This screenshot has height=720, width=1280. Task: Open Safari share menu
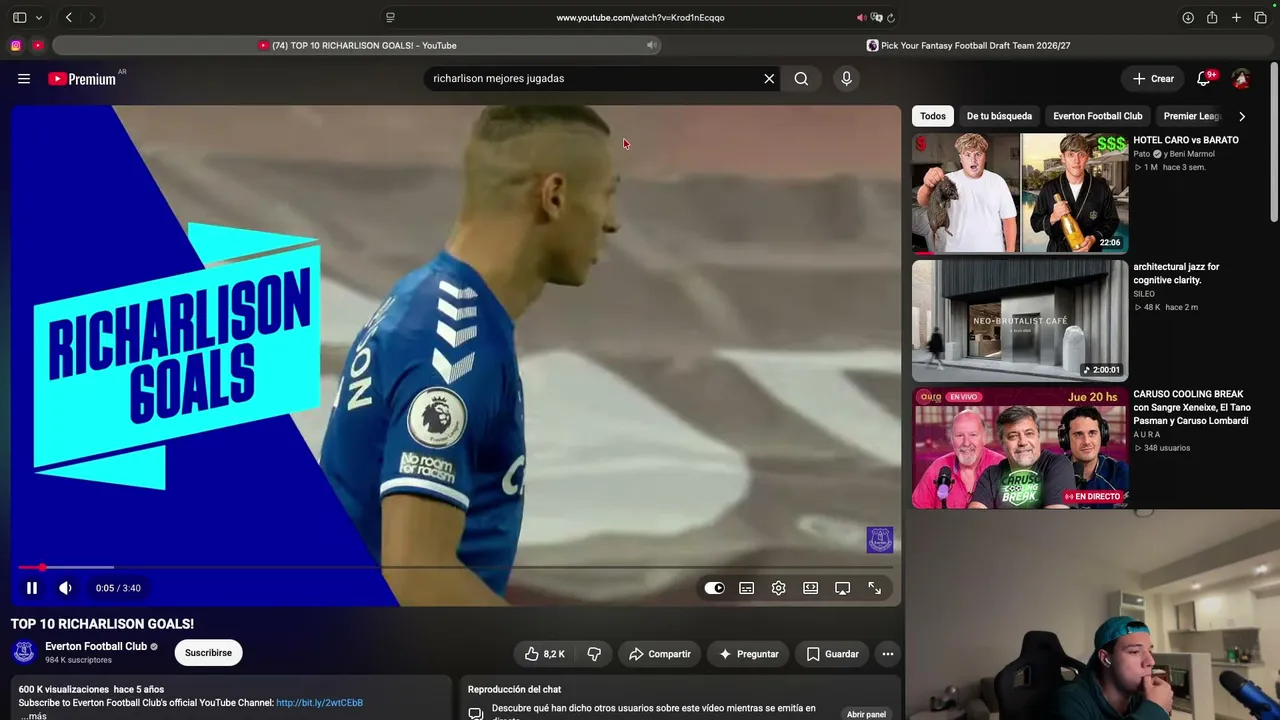[1212, 17]
